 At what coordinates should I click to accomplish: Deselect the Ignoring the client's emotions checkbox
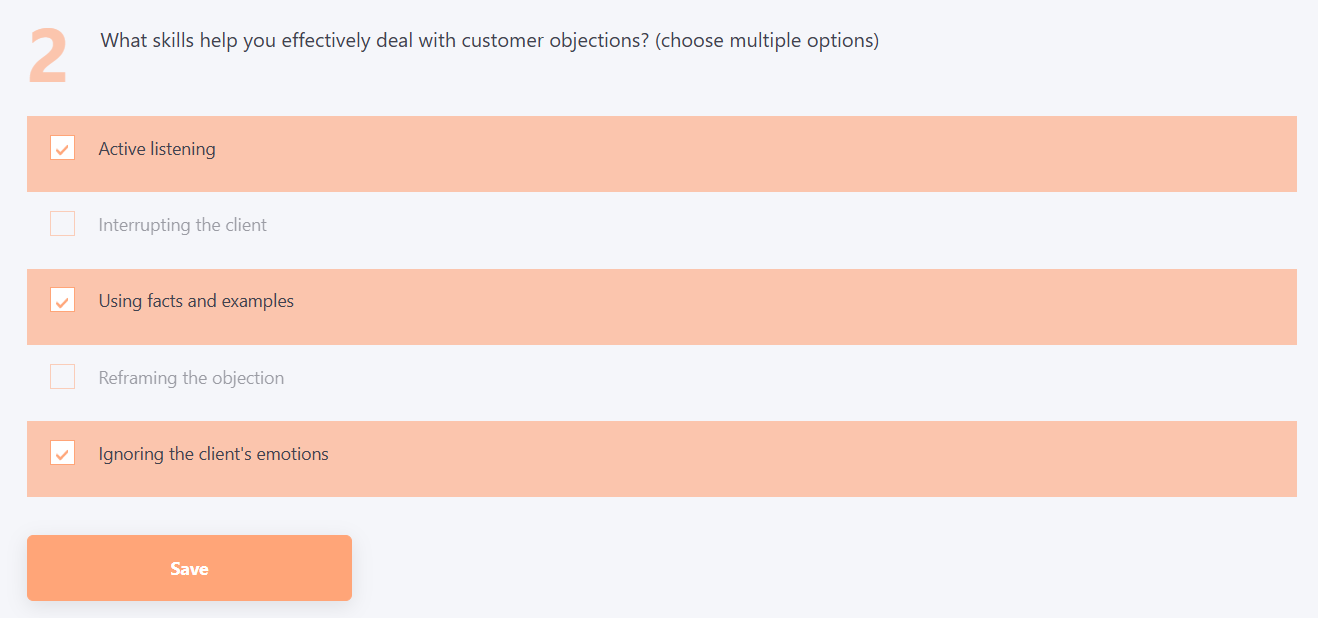coord(62,453)
